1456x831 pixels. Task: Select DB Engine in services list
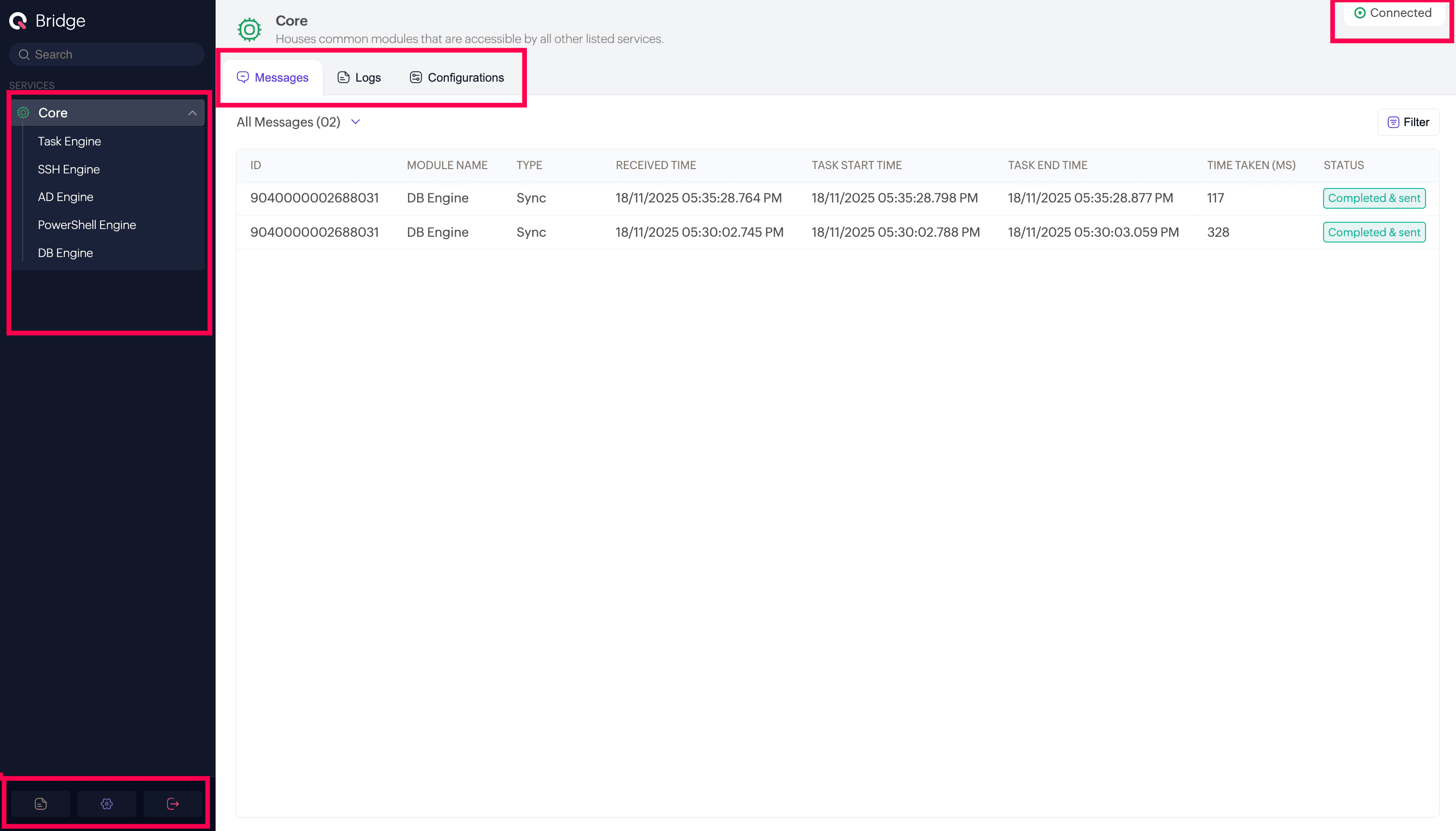coord(65,253)
